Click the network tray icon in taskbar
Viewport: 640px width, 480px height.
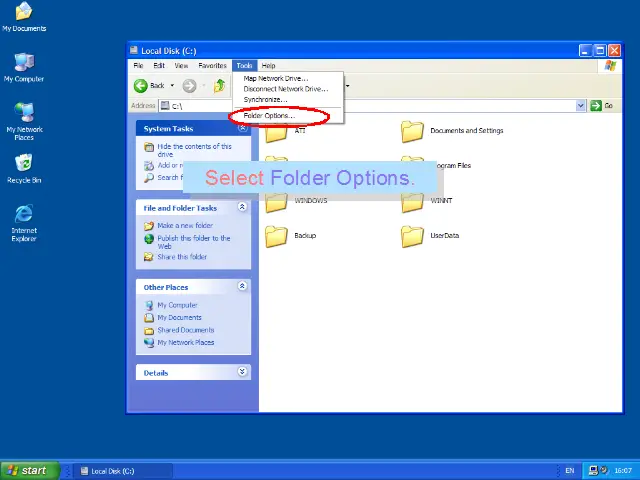594,471
